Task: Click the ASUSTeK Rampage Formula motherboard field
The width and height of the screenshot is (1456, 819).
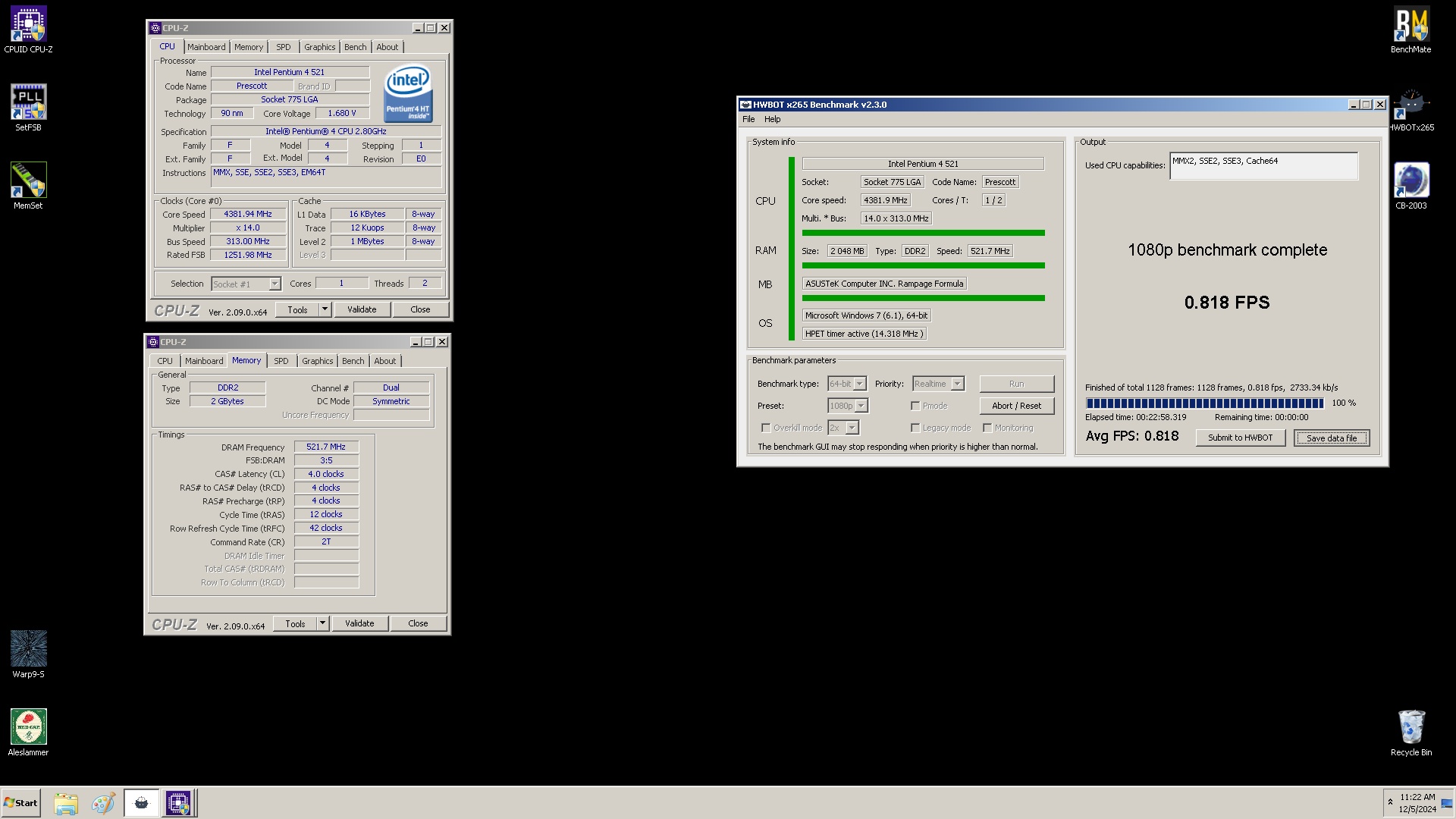Action: (884, 284)
